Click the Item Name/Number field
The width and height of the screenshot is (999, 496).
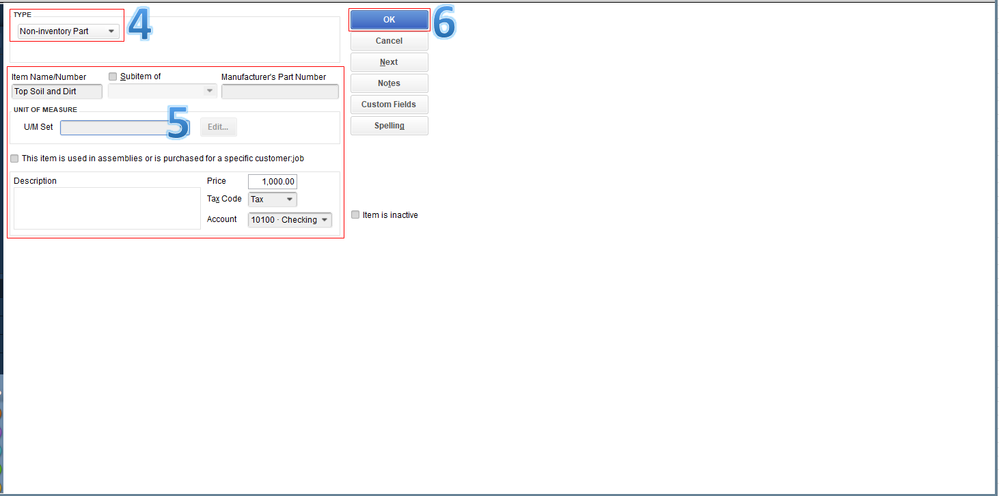coord(57,92)
